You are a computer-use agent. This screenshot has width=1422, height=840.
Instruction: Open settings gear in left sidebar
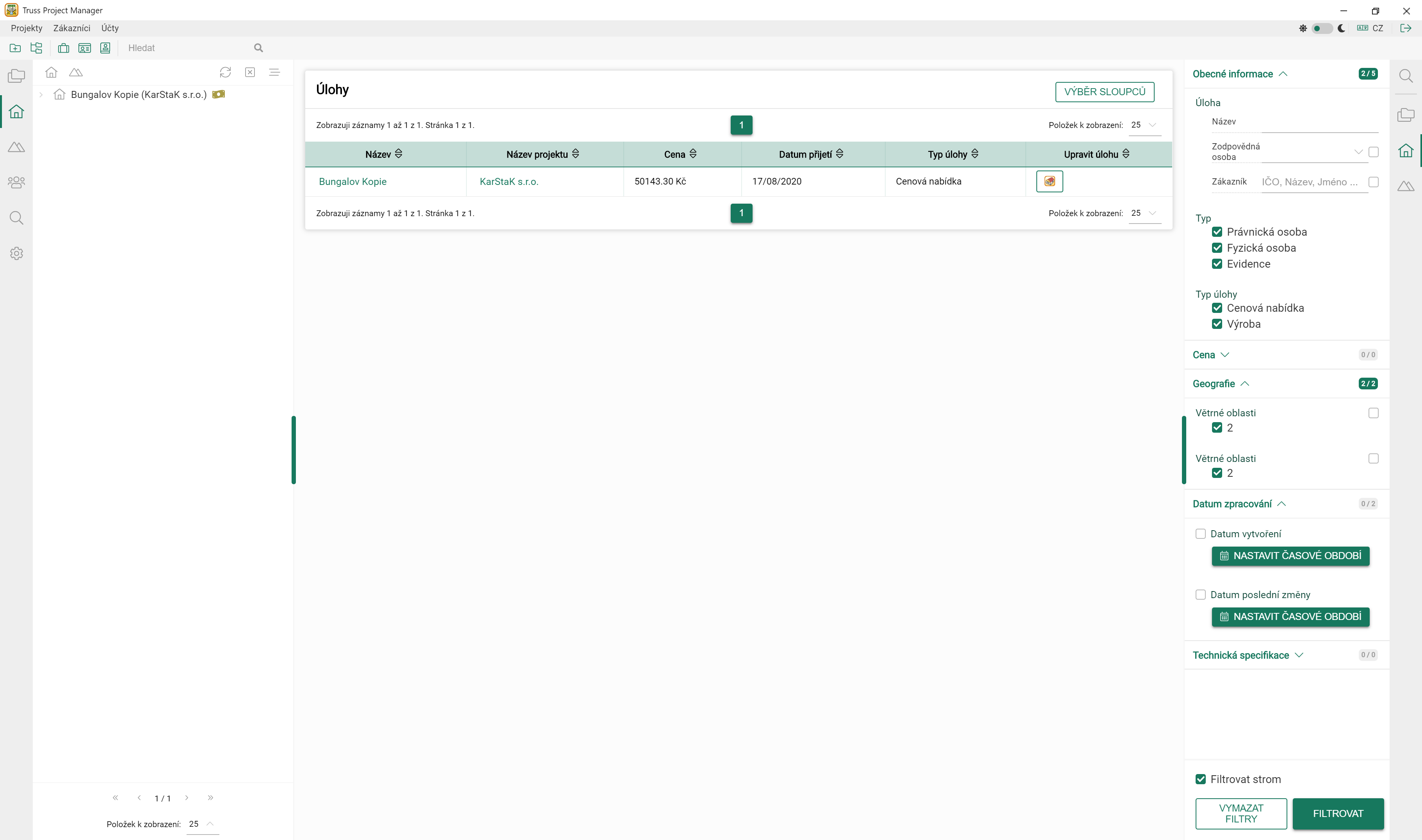pyautogui.click(x=16, y=253)
